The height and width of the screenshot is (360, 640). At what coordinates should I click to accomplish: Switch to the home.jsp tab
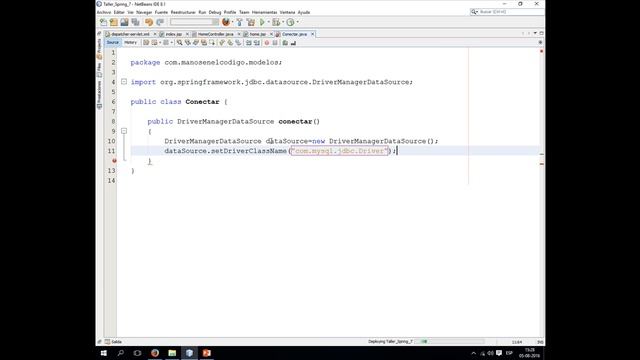pos(257,34)
